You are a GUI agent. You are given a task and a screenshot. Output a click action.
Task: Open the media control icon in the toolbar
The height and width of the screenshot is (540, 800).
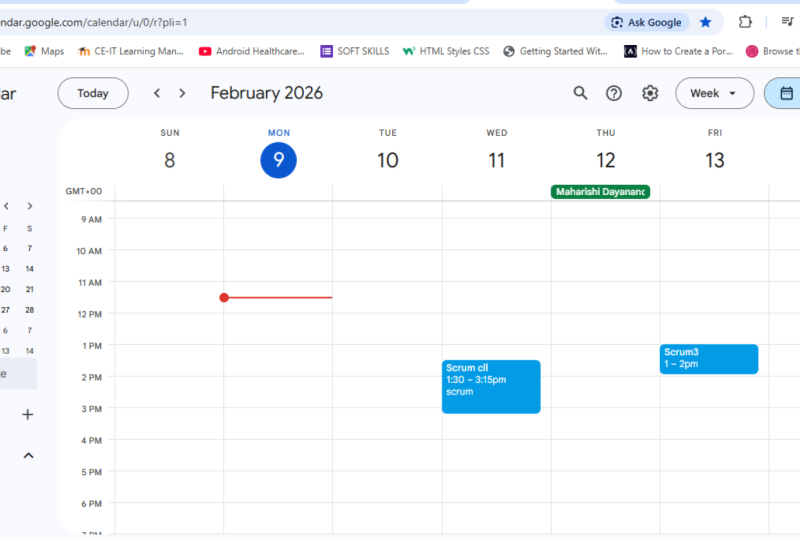787,21
